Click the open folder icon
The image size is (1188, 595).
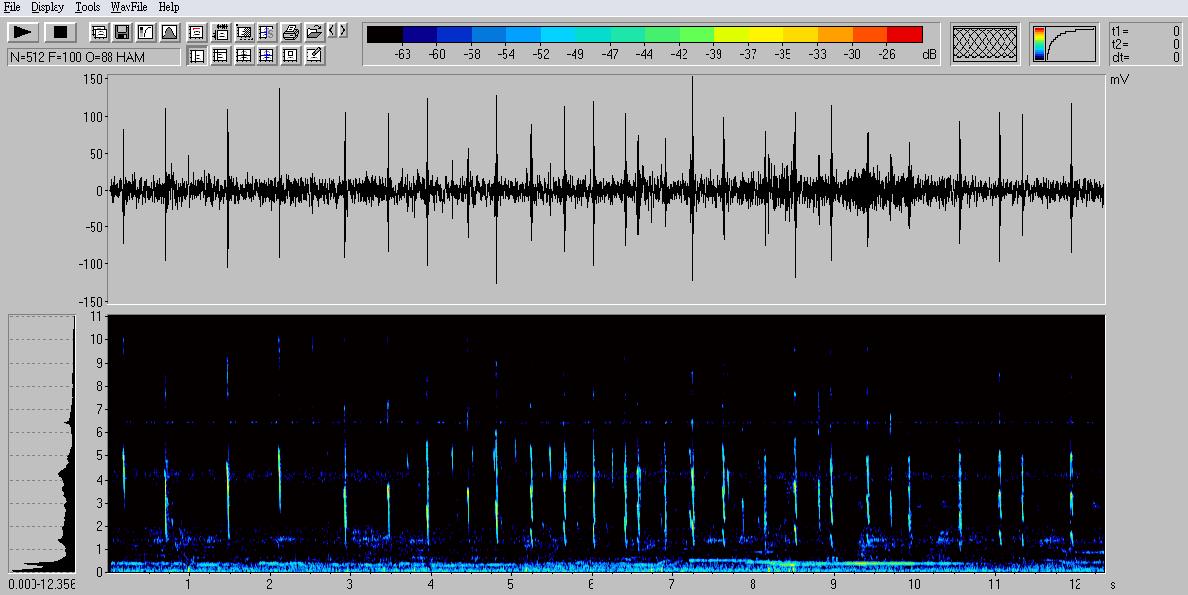(313, 32)
